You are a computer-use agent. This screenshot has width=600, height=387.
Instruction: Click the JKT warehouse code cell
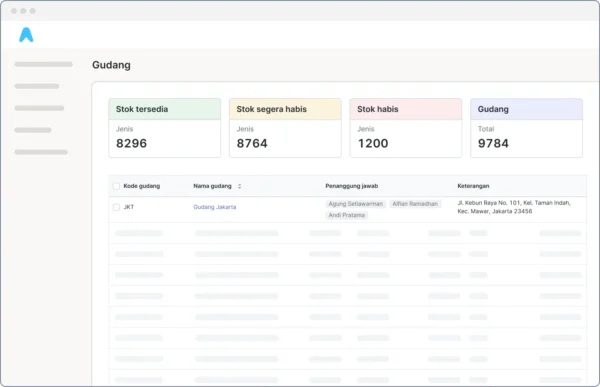(129, 207)
